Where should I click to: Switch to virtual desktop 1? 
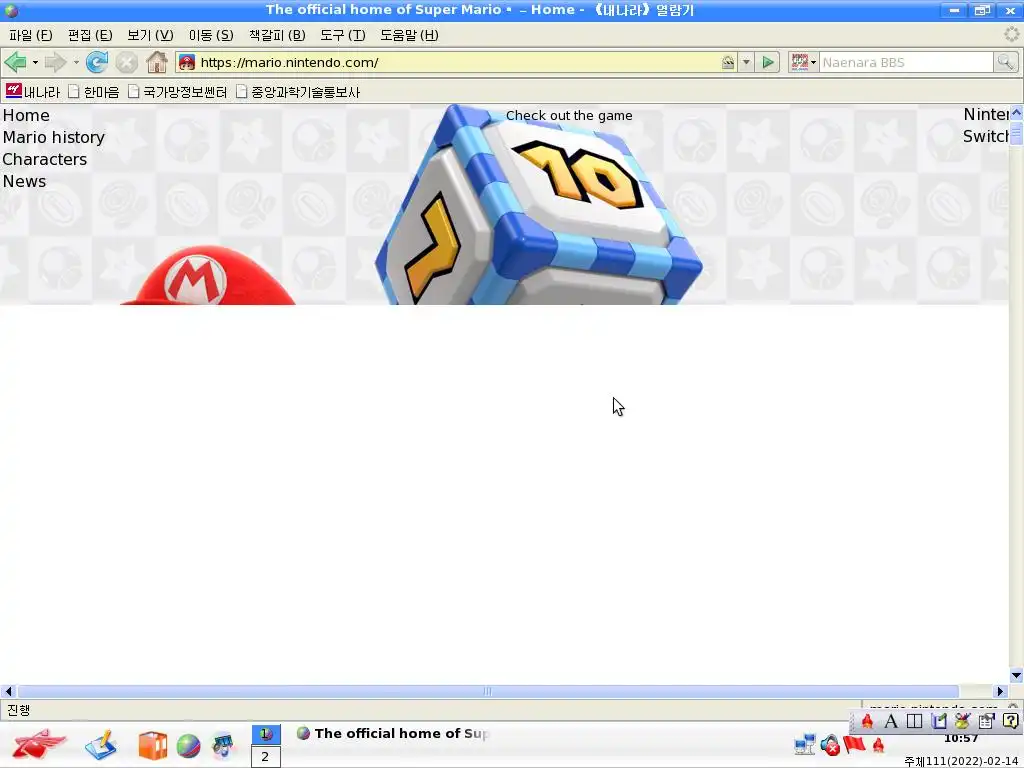coord(265,734)
